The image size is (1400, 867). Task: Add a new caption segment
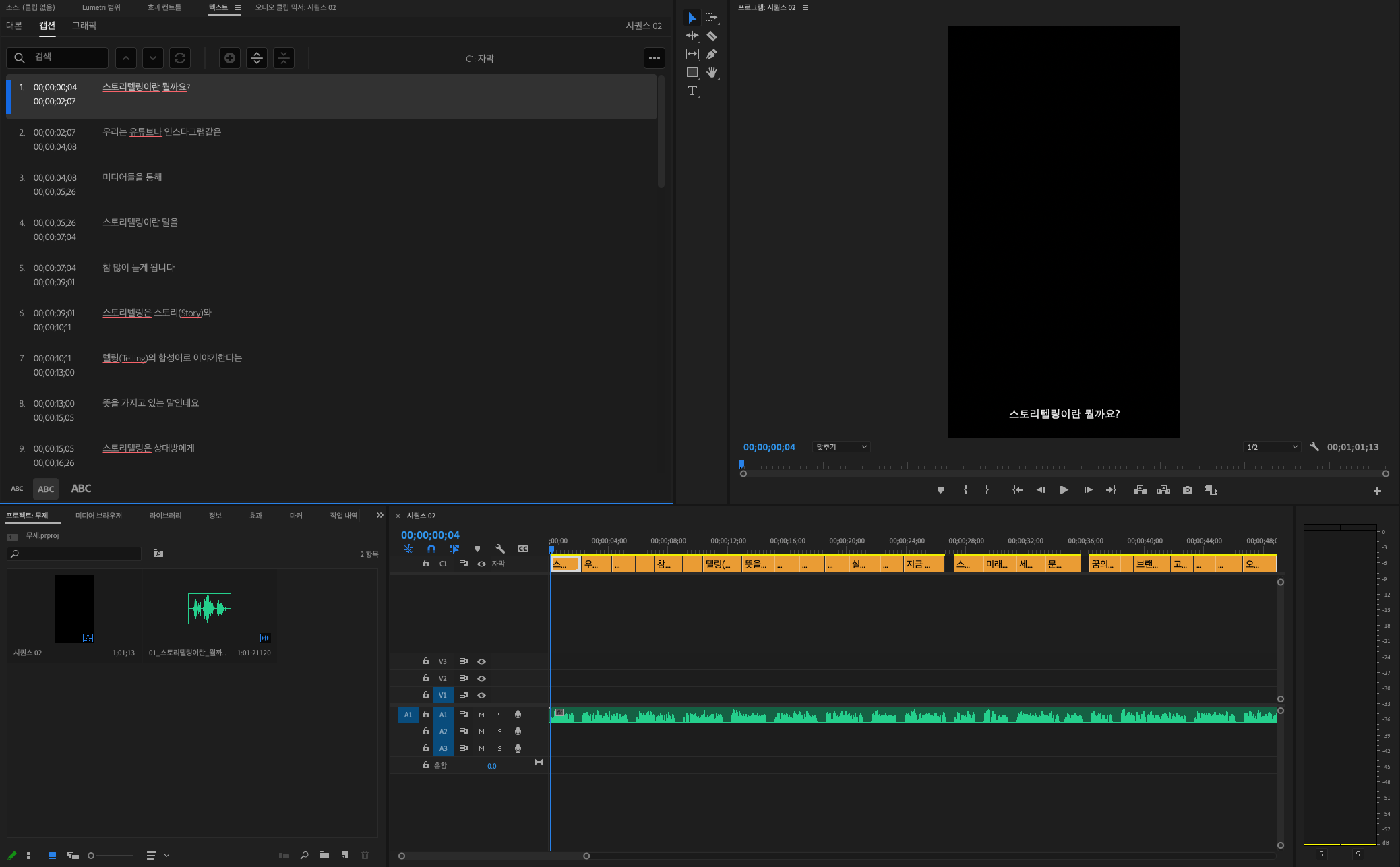(230, 58)
